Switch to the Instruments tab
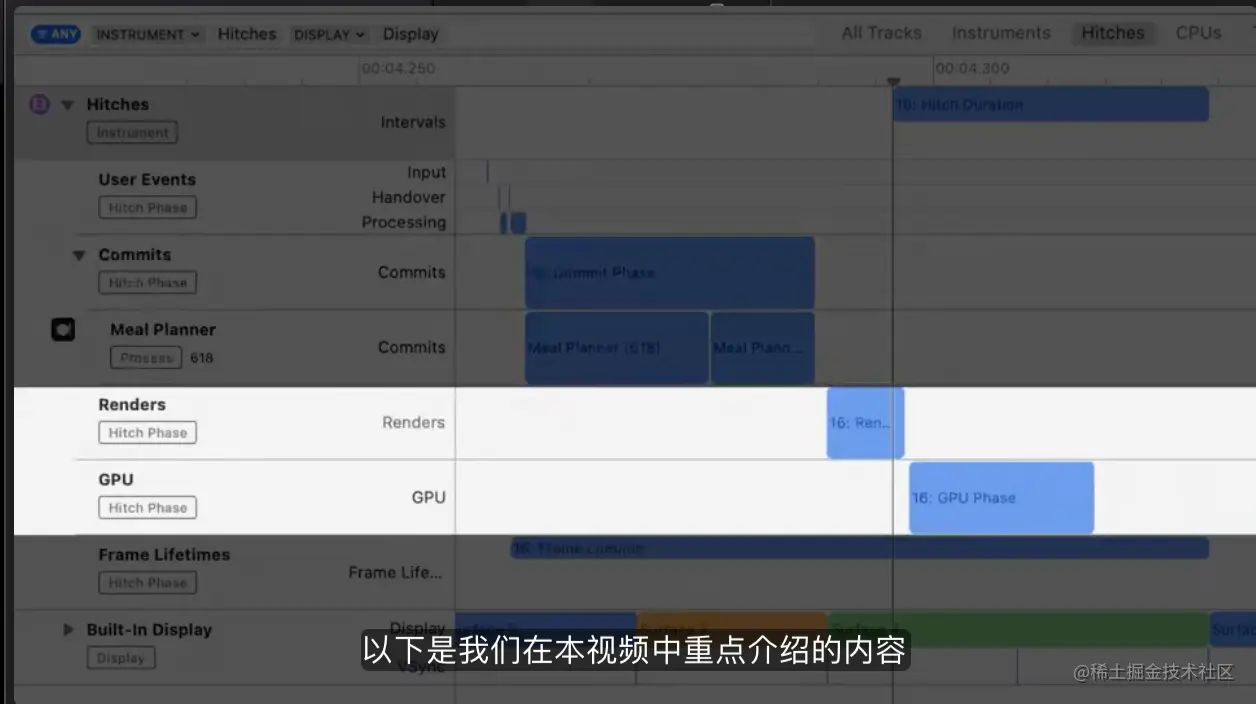Image resolution: width=1256 pixels, height=704 pixels. [1000, 32]
